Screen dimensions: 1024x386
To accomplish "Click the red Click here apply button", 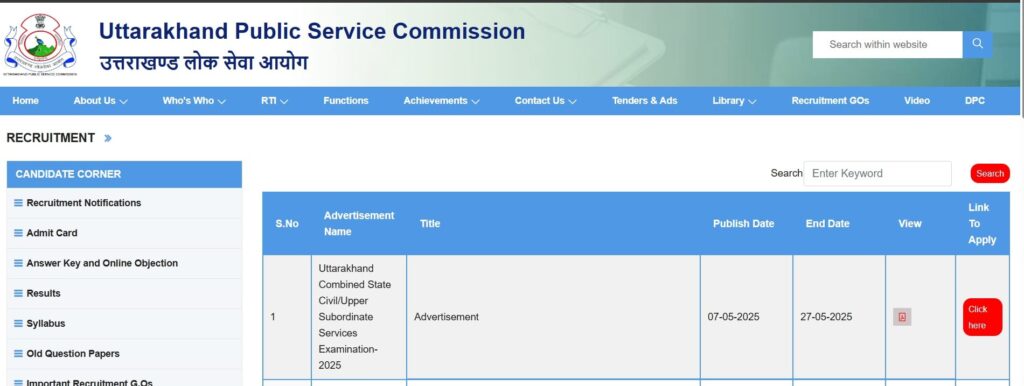I will 982,317.
